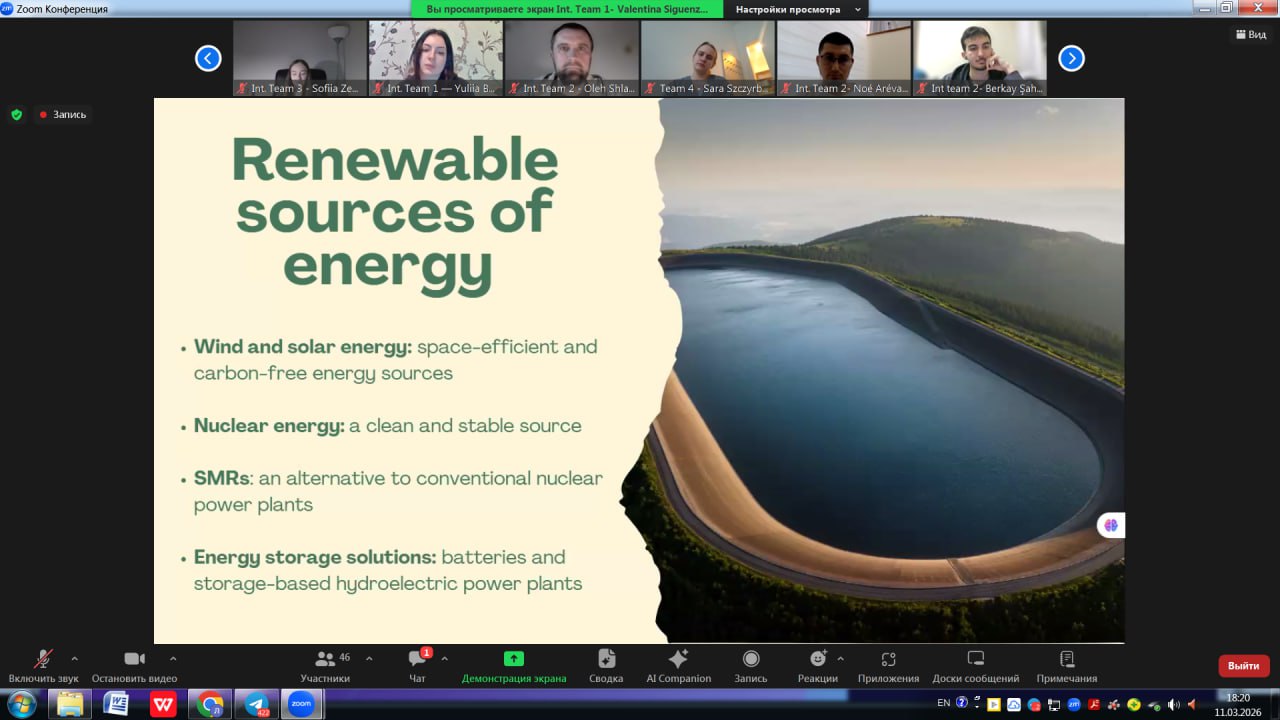1280x720 pixels.
Task: Leave the meeting with Выйти button
Action: [x=1243, y=666]
